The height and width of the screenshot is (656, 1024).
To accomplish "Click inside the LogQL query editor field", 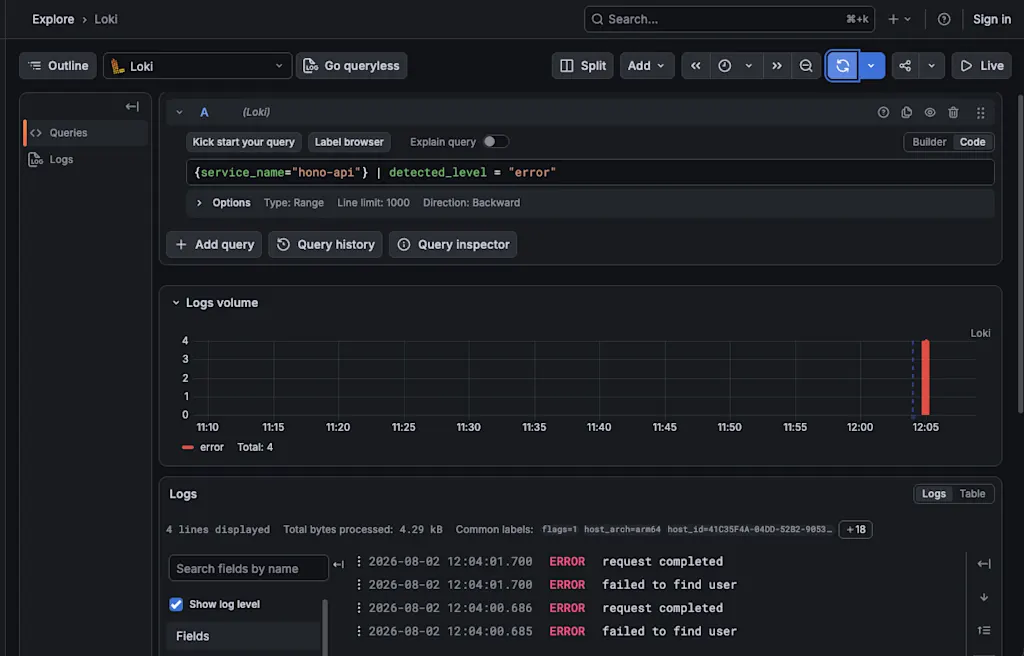I will (590, 172).
